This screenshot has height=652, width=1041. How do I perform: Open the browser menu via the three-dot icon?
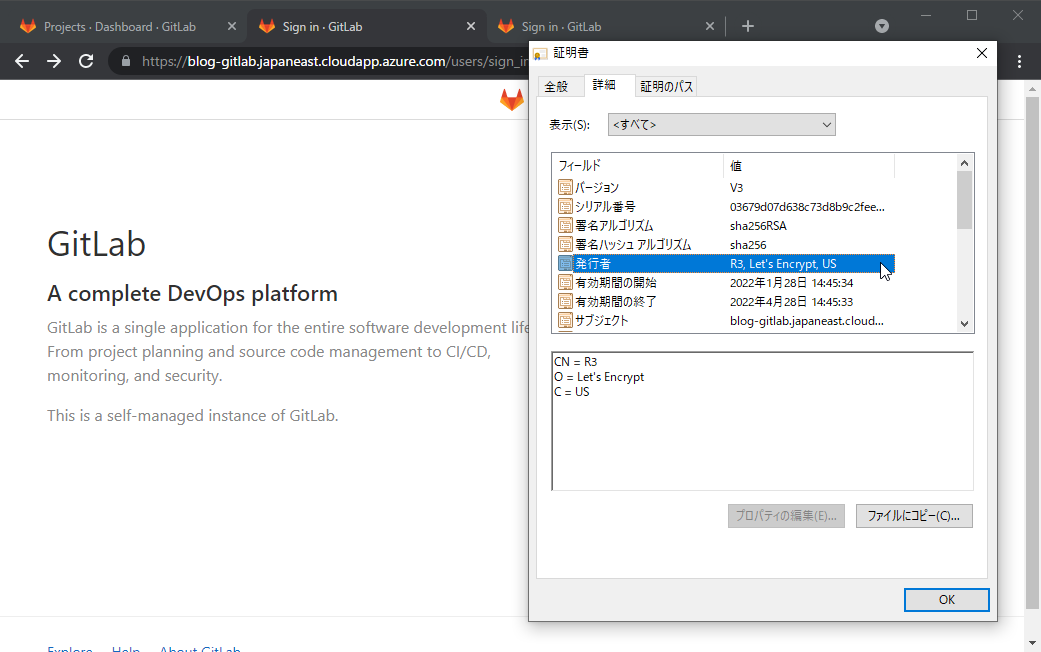[1019, 61]
